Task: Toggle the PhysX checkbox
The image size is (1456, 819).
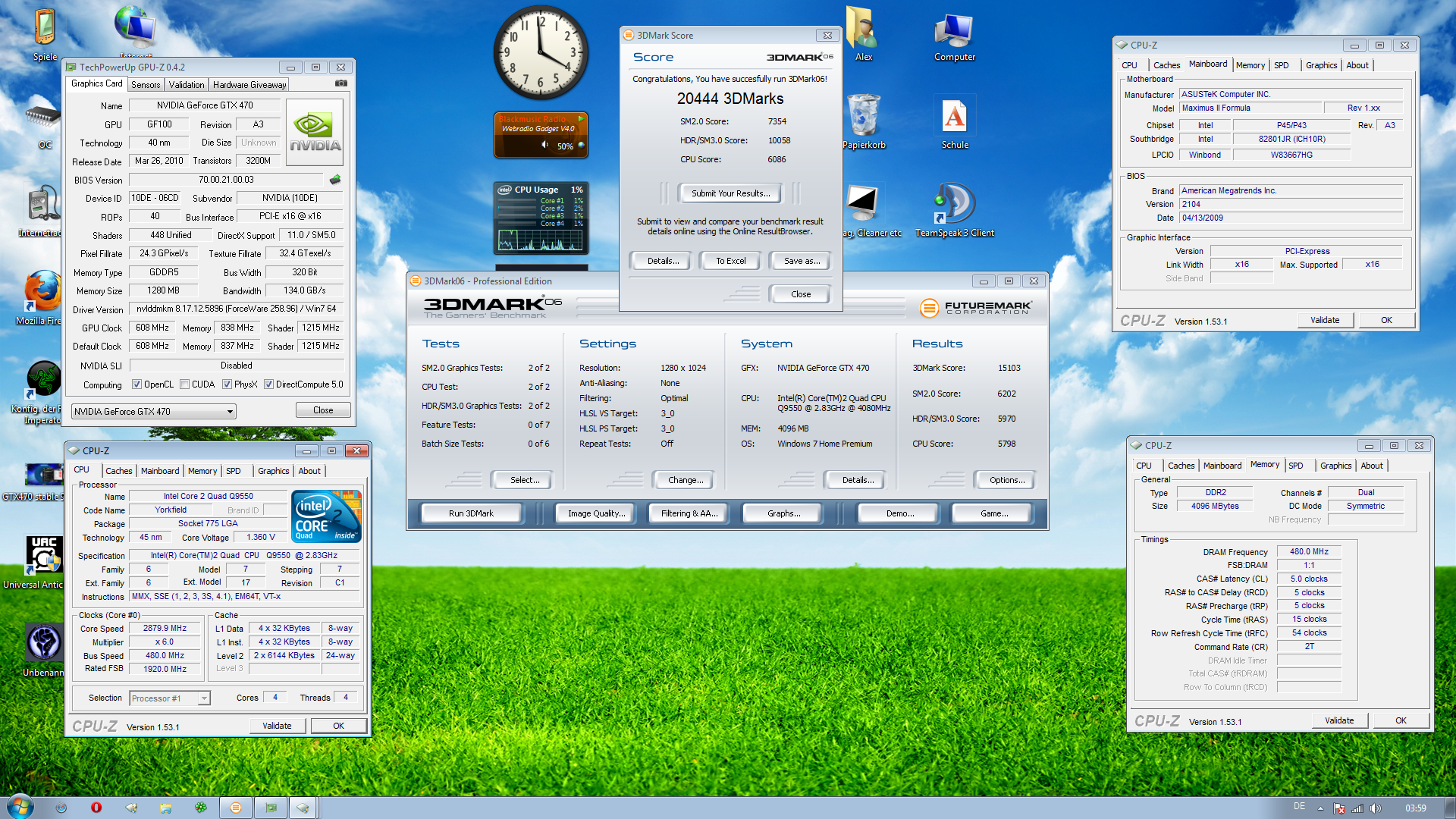Action: 227,384
